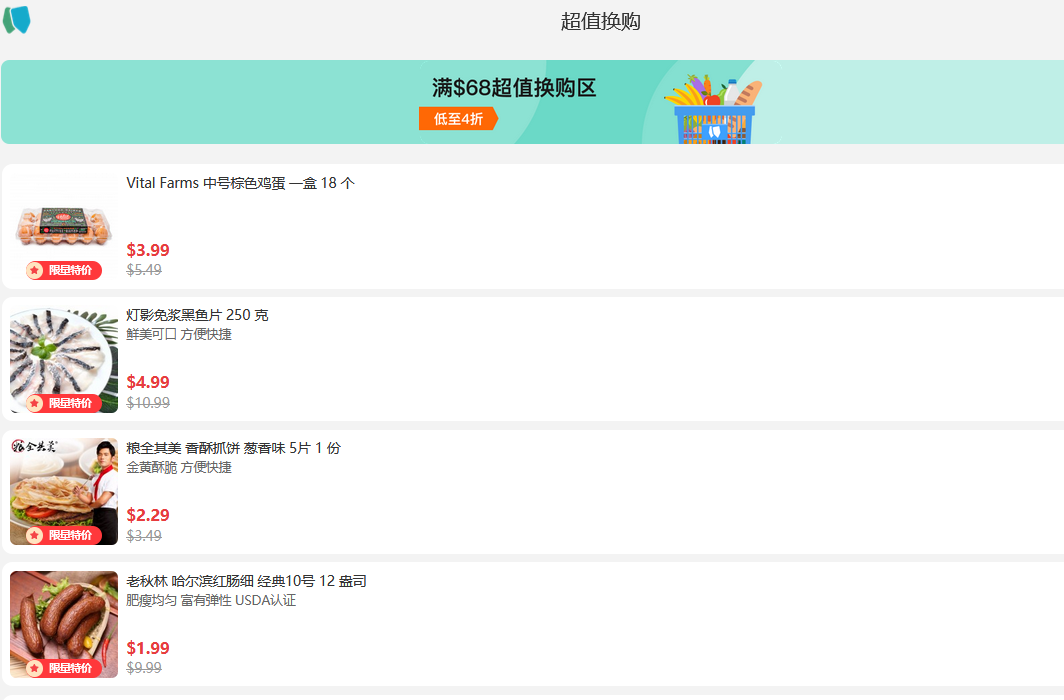1064x700 pixels.
Task: Click the 超值换购 page title
Action: click(601, 21)
